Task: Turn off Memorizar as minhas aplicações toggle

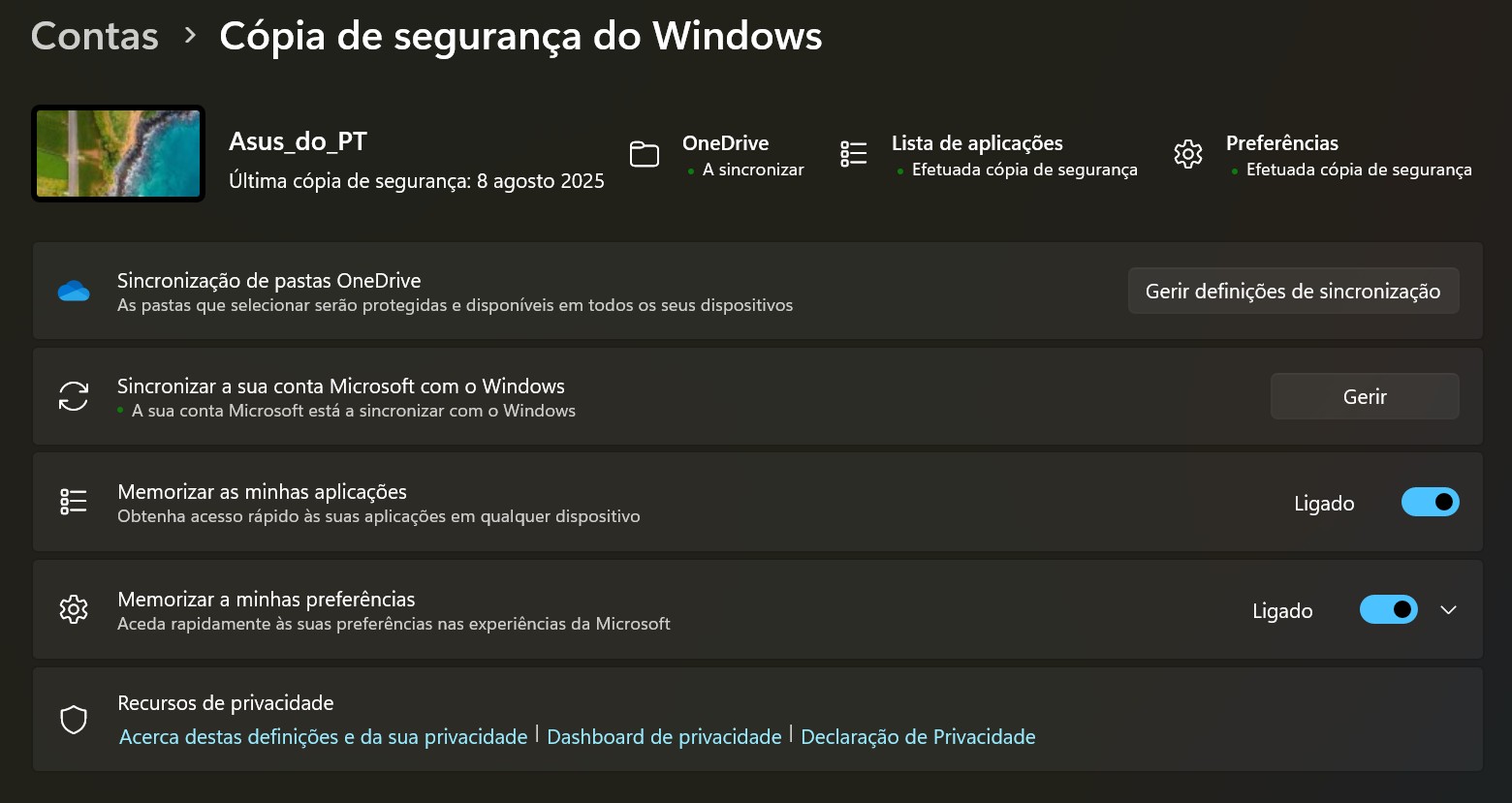Action: pyautogui.click(x=1430, y=502)
